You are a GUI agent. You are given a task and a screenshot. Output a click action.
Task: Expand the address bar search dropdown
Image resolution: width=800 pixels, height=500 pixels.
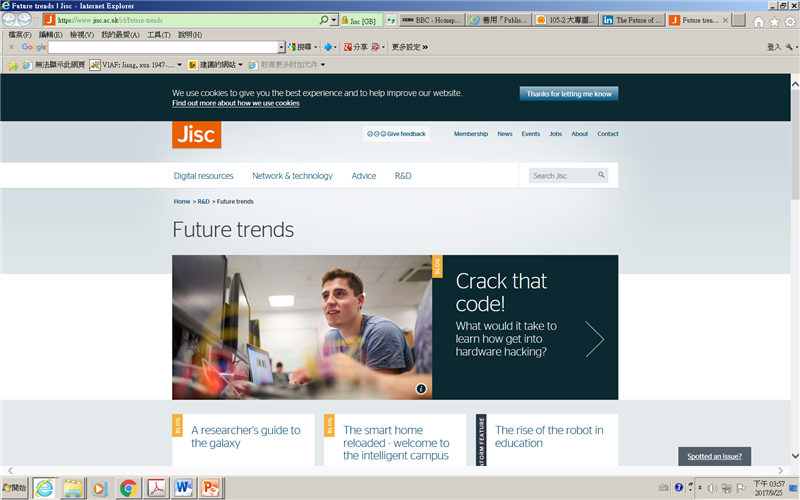(334, 20)
